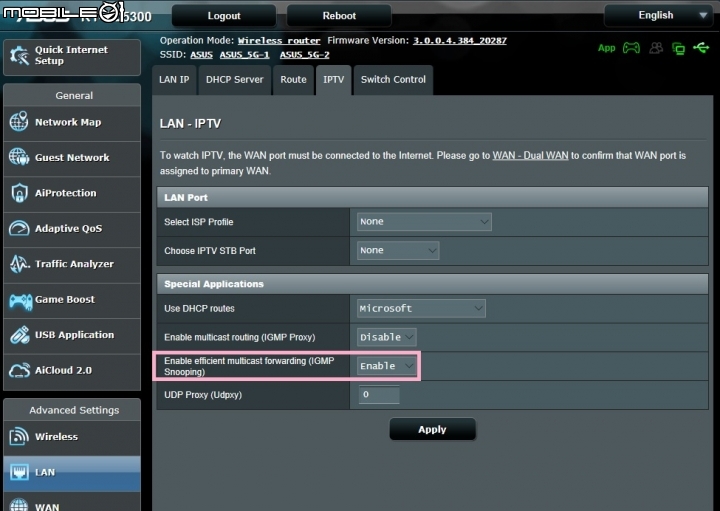Switch to the LAN IP tab
The height and width of the screenshot is (511, 720).
[174, 80]
